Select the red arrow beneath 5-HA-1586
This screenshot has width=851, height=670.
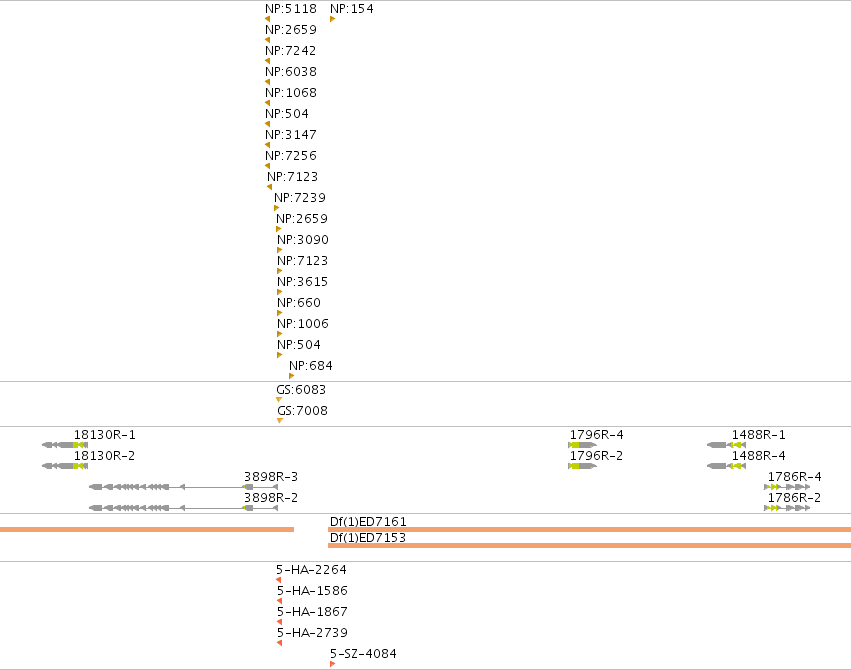tap(280, 601)
